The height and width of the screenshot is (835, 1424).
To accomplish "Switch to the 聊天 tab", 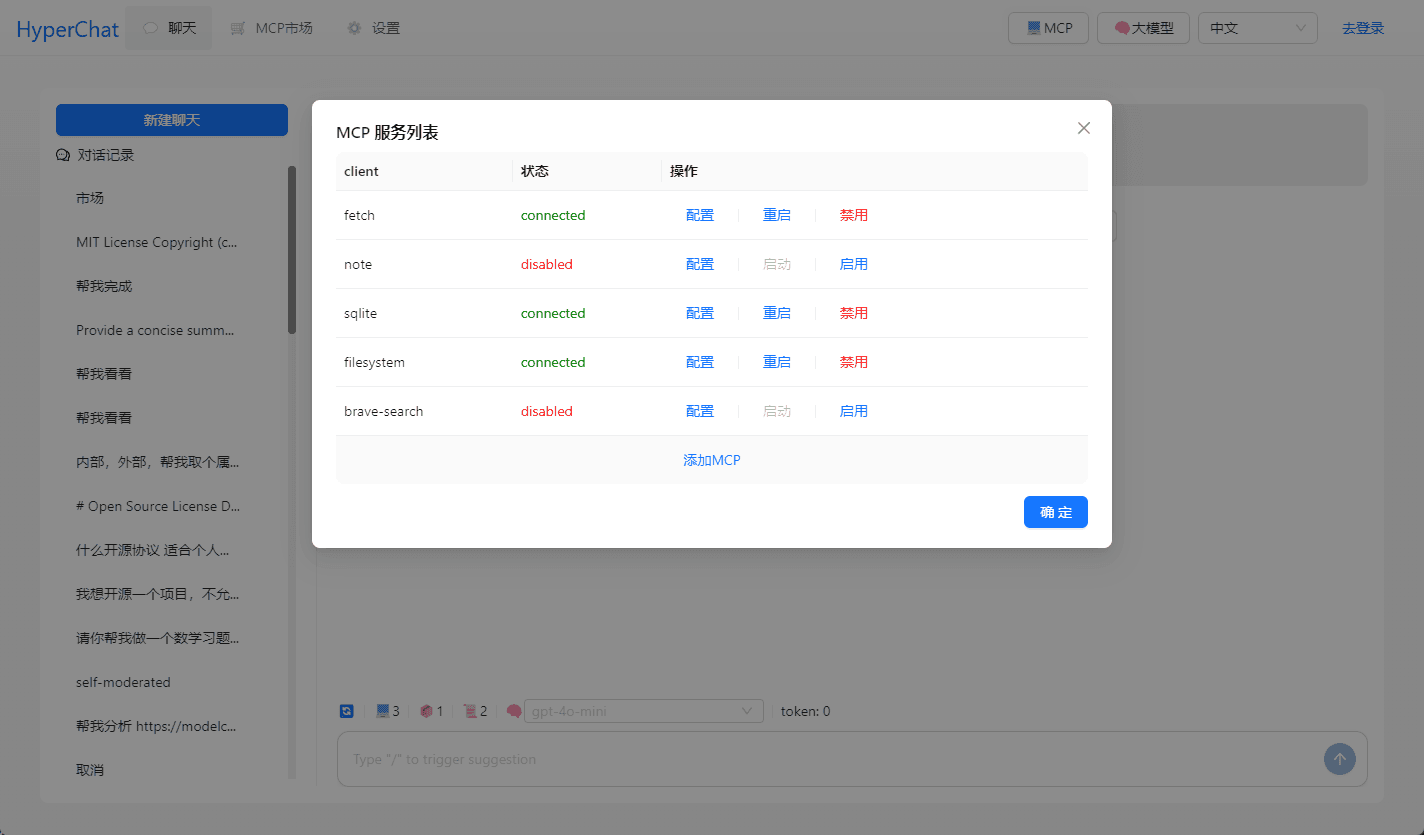I will [169, 28].
